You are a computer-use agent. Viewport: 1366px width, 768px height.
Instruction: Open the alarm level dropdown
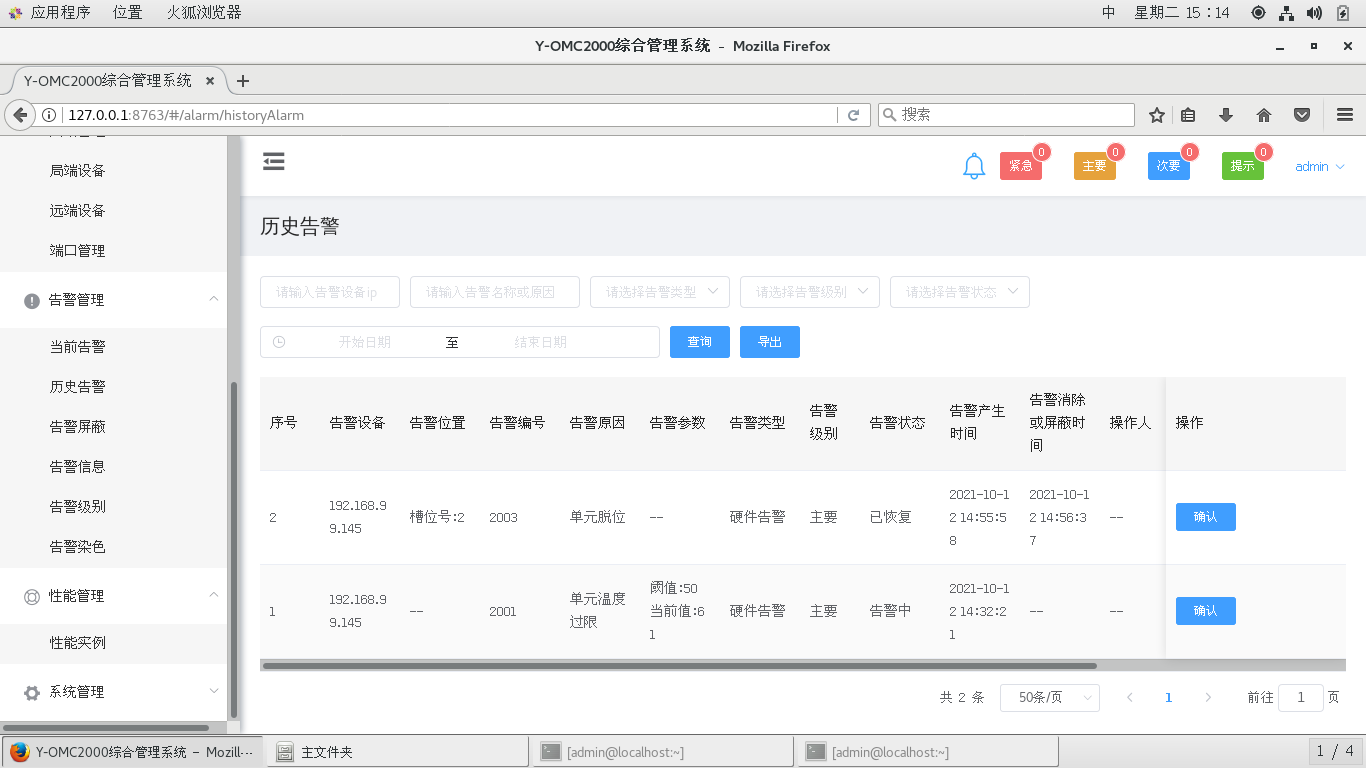tap(810, 292)
